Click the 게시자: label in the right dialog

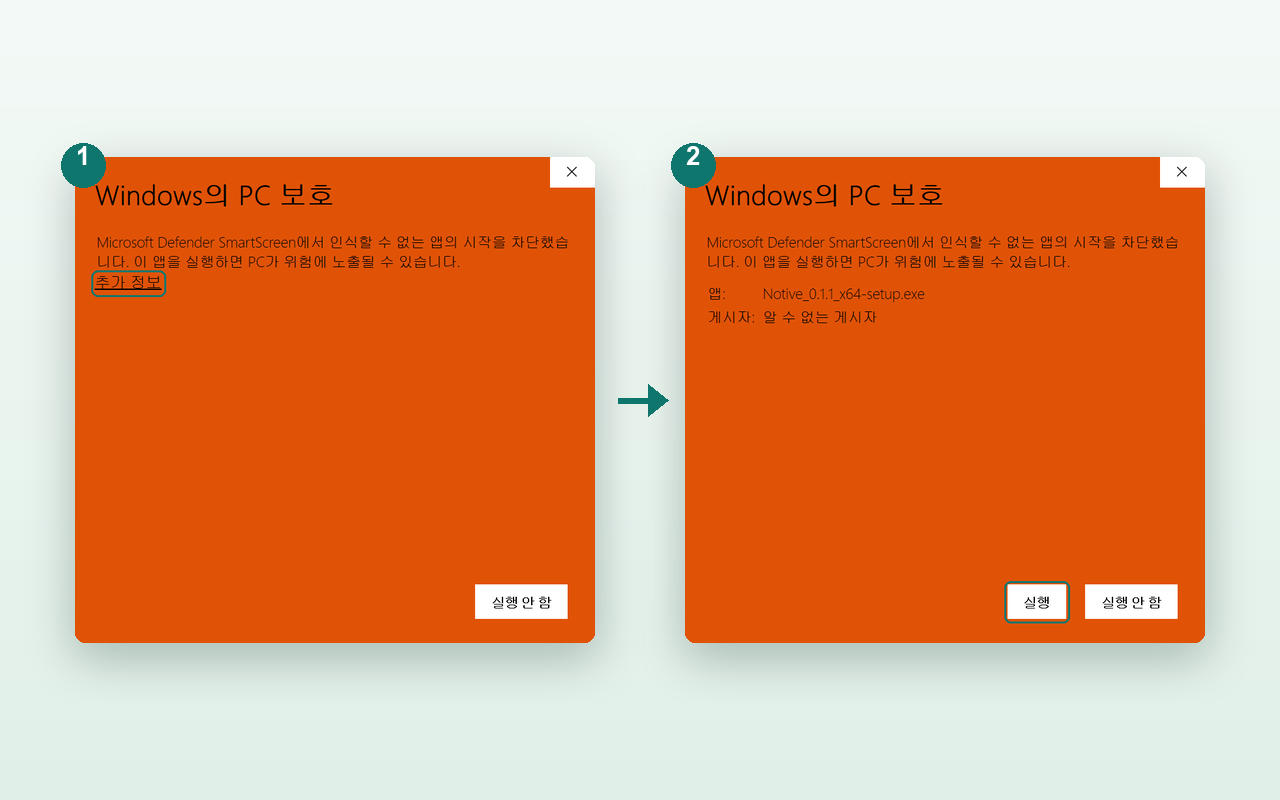point(731,317)
